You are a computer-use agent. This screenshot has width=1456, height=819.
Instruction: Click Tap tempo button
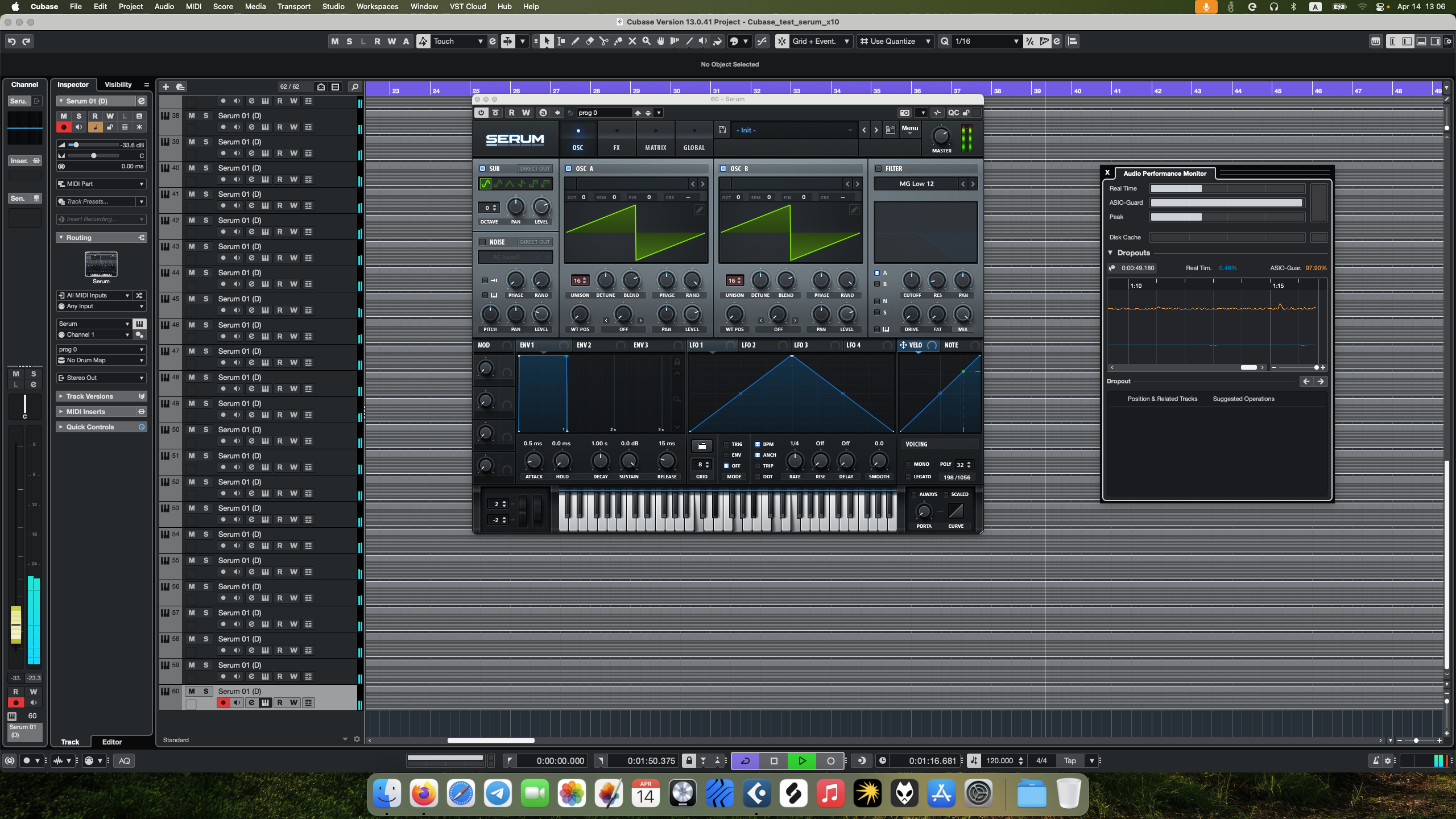[x=1070, y=760]
